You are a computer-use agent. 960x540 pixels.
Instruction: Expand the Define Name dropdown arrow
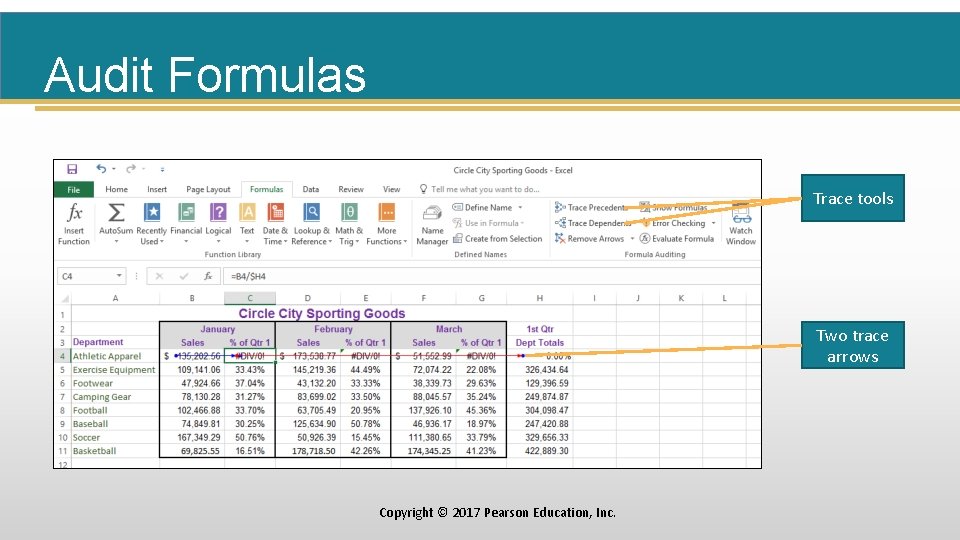coord(520,208)
